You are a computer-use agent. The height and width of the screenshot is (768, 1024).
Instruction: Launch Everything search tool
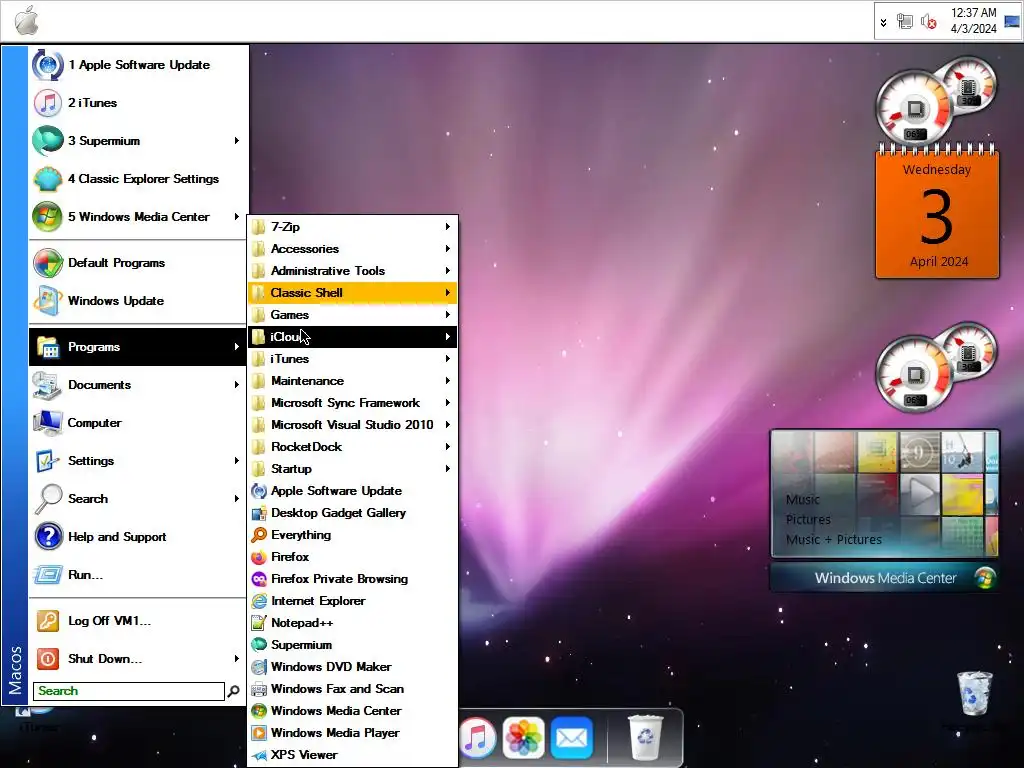(353, 534)
